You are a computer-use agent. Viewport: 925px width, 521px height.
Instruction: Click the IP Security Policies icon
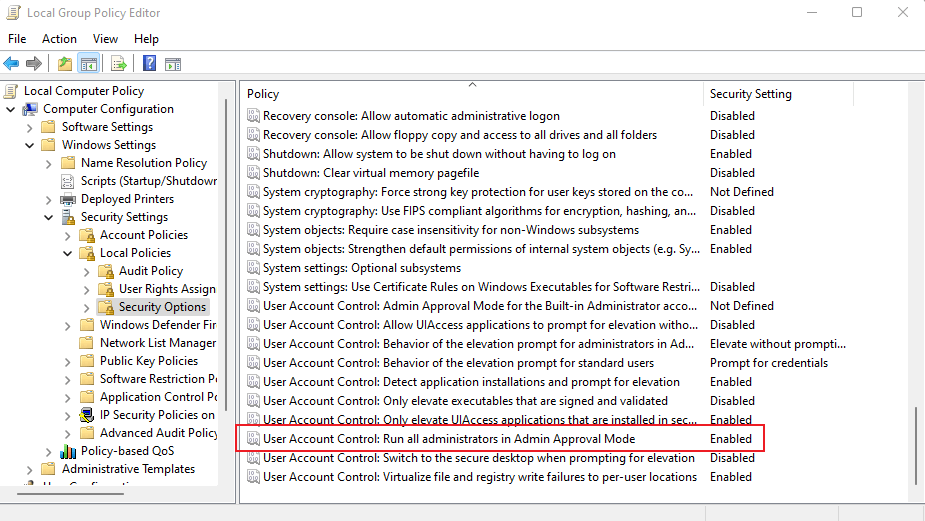tap(87, 415)
